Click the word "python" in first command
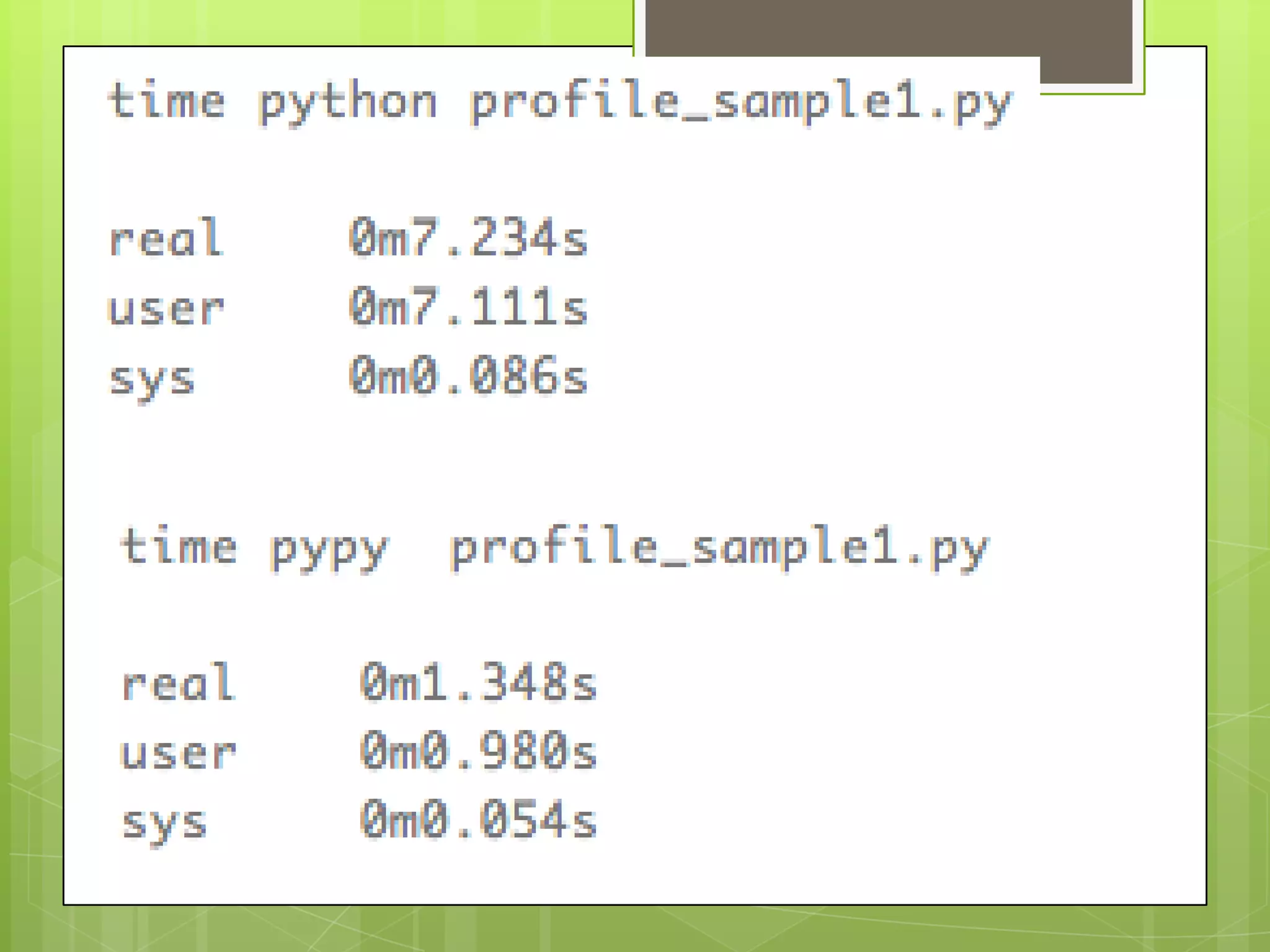The image size is (1270, 952). coord(348,103)
